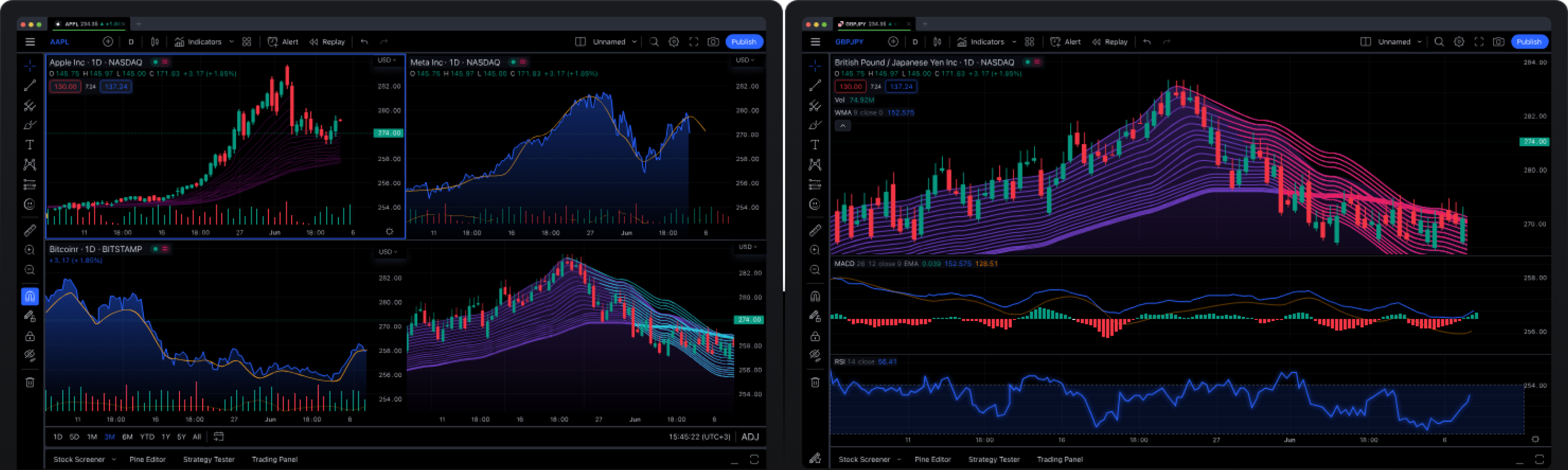
Task: Switch to Strategy Tester tab in GBPJPY window
Action: click(993, 459)
